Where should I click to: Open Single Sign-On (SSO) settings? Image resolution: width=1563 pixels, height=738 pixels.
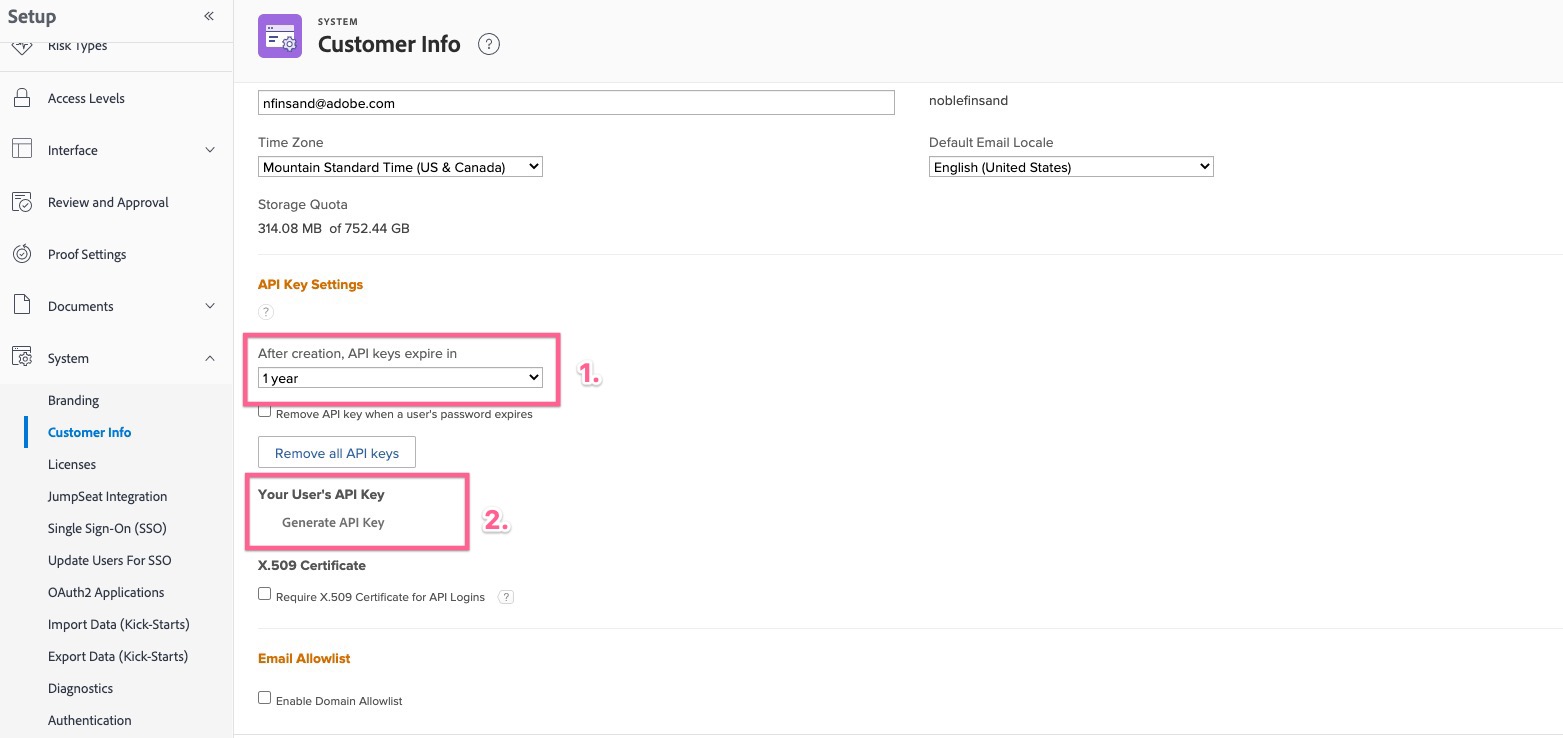click(x=107, y=528)
